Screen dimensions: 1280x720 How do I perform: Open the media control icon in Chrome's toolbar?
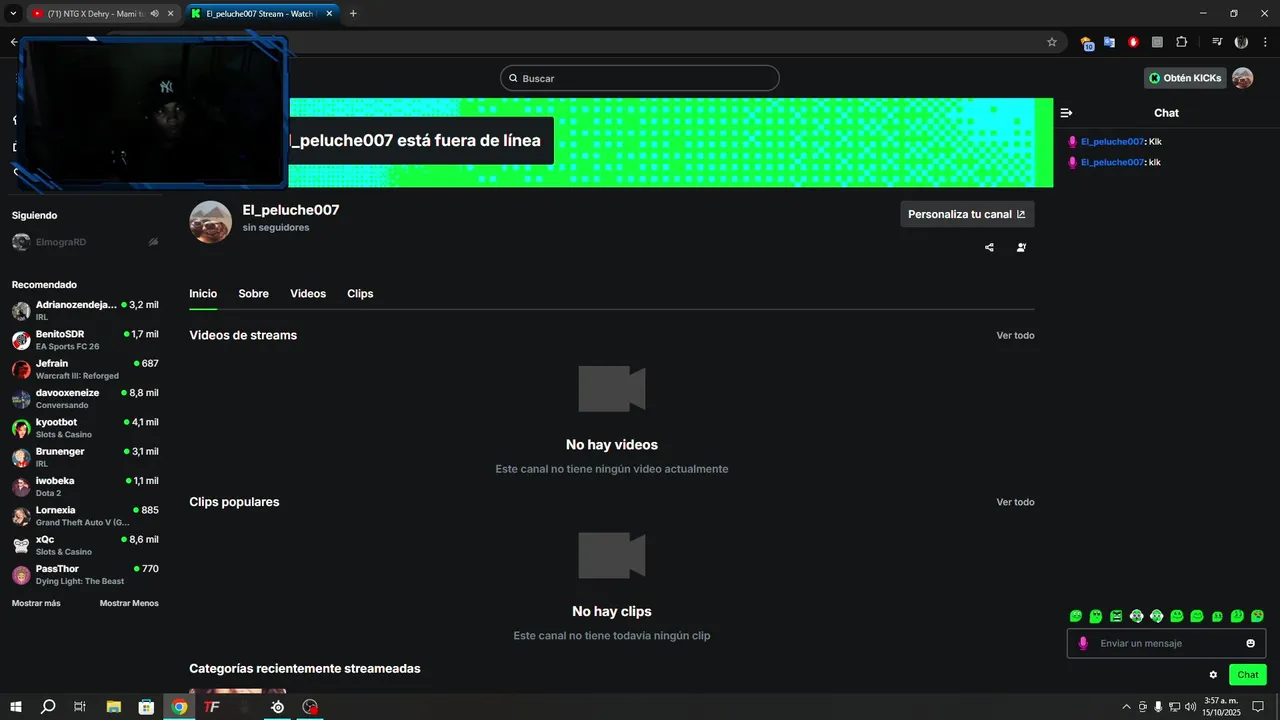[x=1217, y=42]
